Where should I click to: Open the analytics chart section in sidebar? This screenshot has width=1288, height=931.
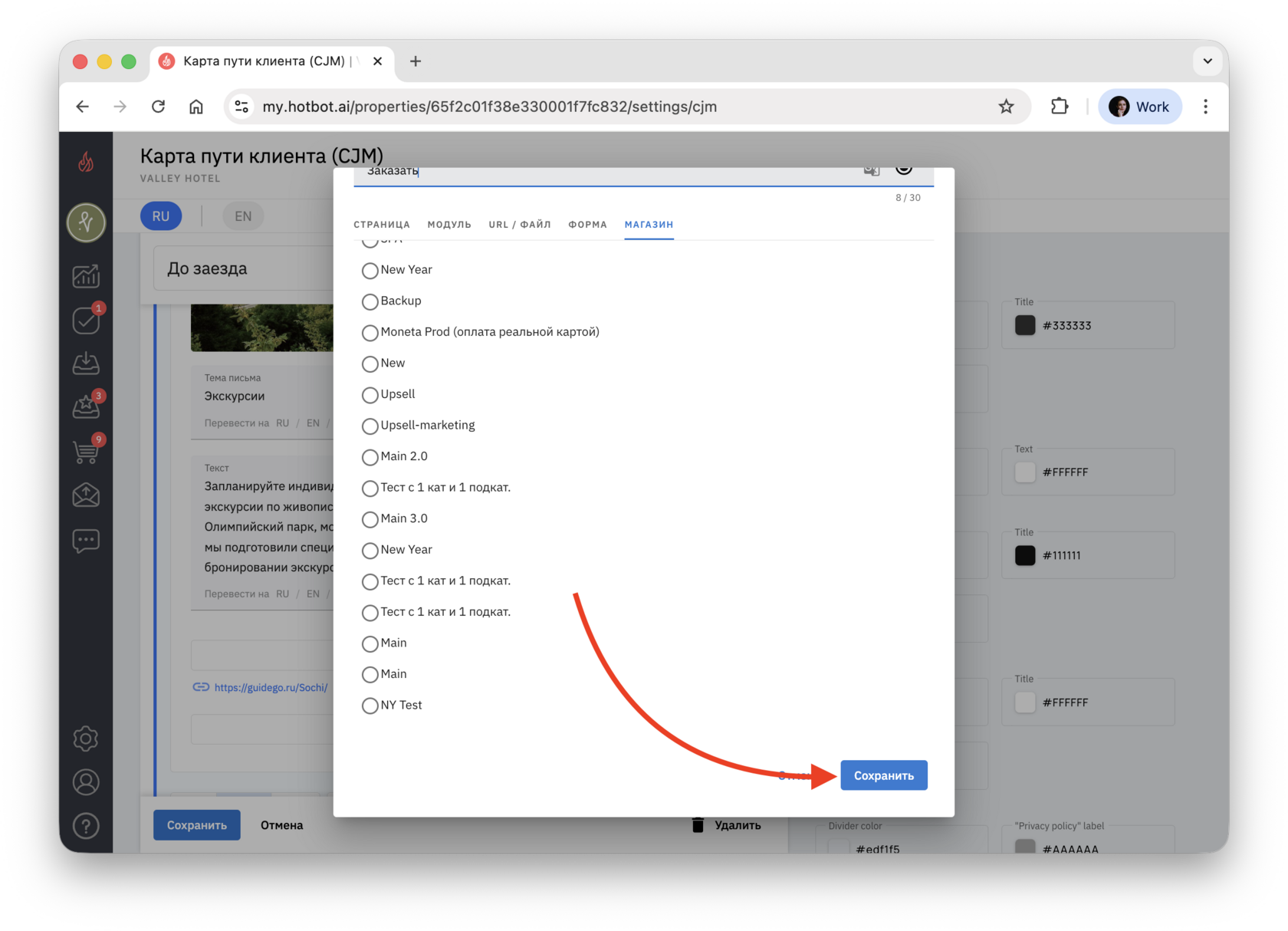tap(86, 275)
